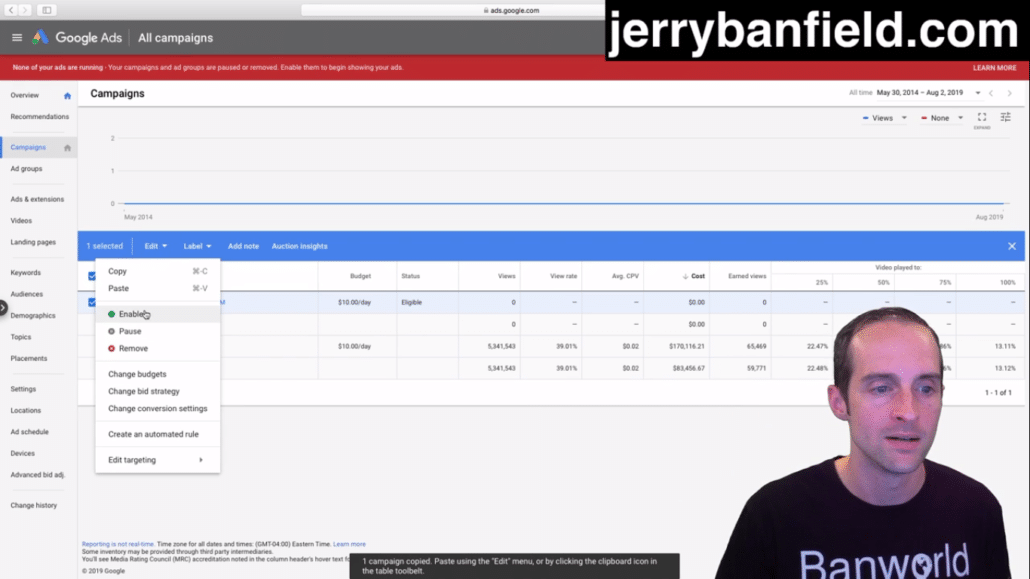
Task: Toggle the browser sidebar icon
Action: 47,10
